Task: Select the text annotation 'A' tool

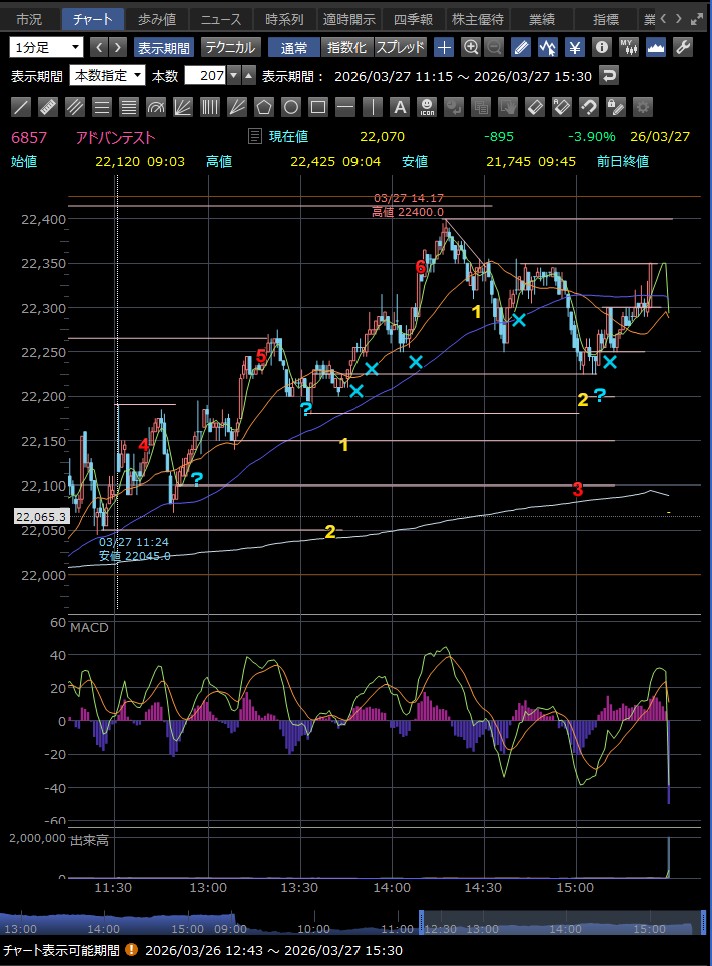Action: [399, 107]
